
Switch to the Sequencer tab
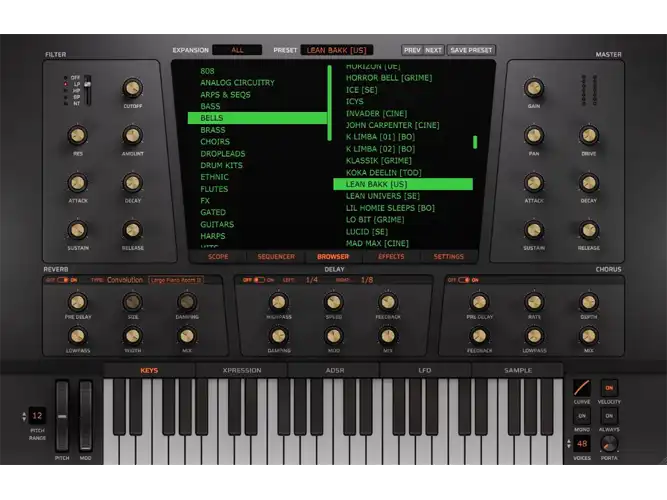(276, 257)
